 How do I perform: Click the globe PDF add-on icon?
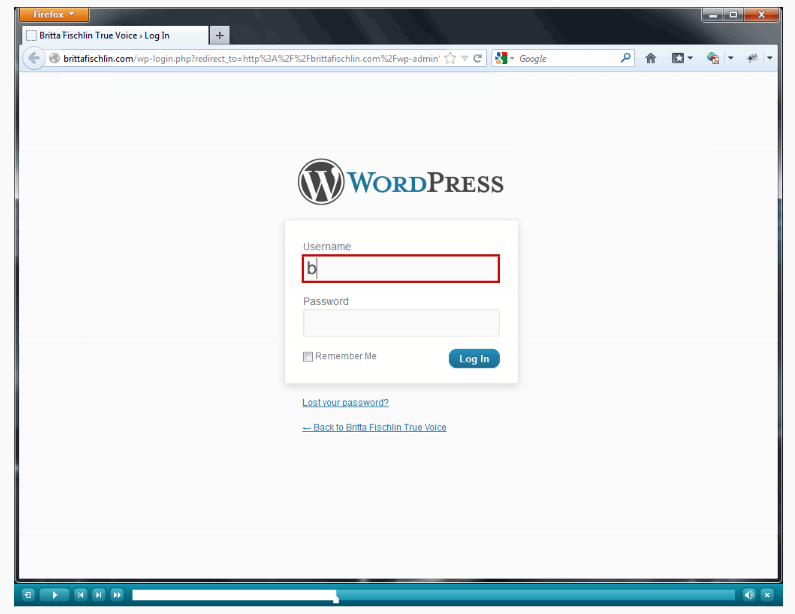pyautogui.click(x=713, y=58)
